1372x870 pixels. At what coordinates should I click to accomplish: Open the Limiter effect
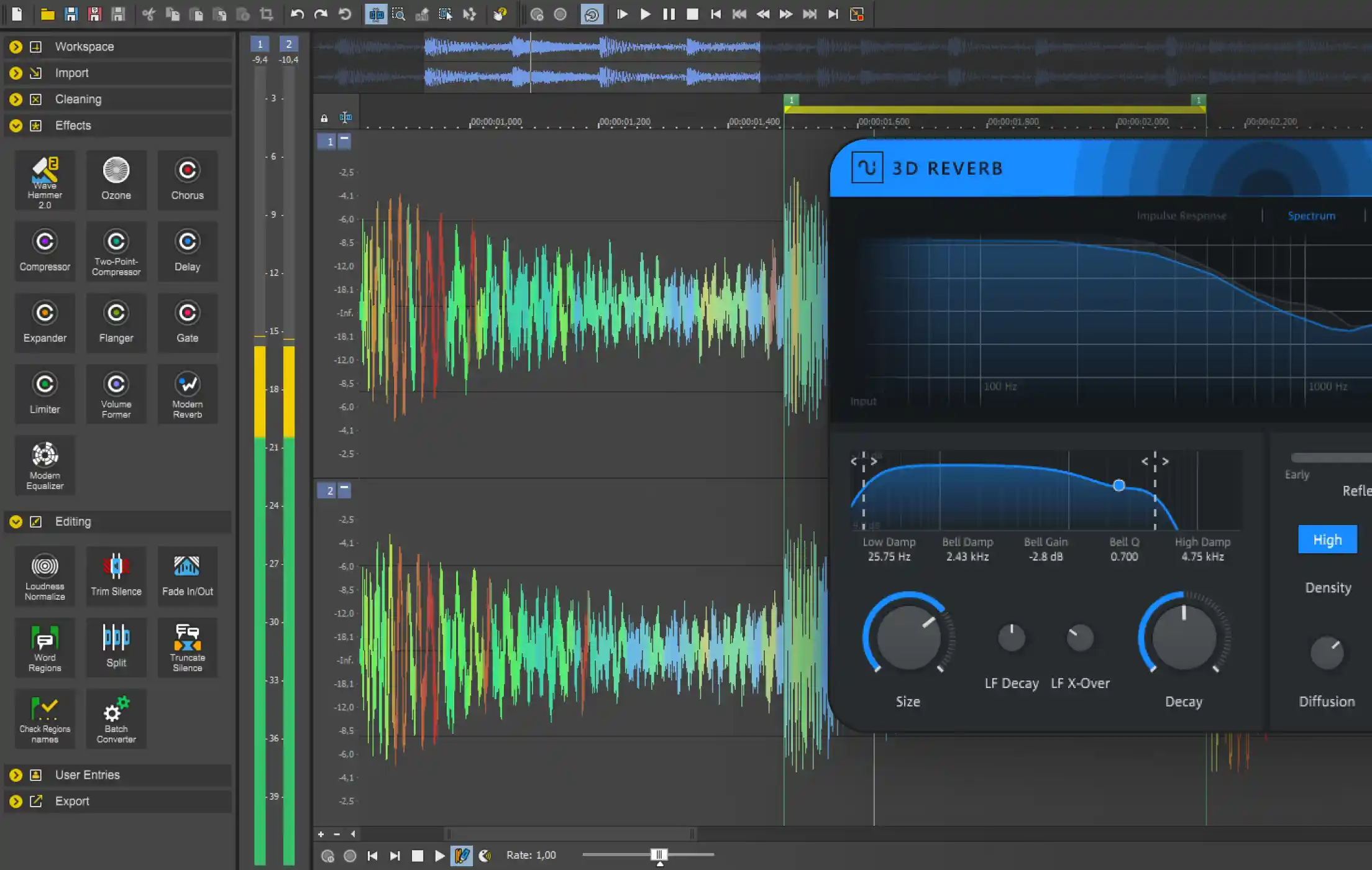click(x=45, y=395)
